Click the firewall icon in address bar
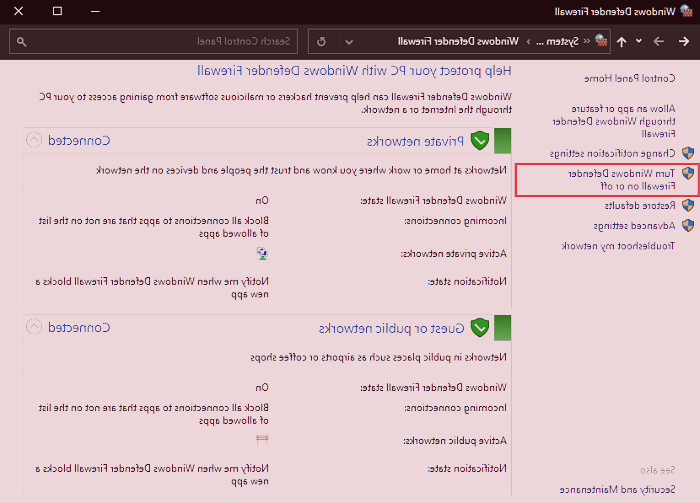 point(599,42)
